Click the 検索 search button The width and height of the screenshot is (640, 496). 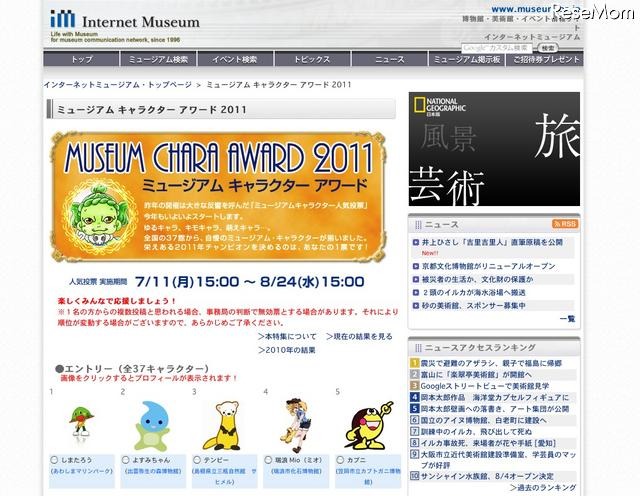coord(547,48)
